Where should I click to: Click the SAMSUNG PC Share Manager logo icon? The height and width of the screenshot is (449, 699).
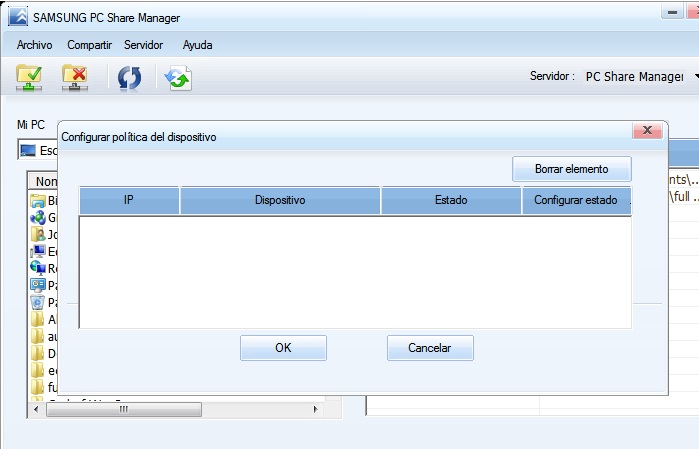pos(18,17)
